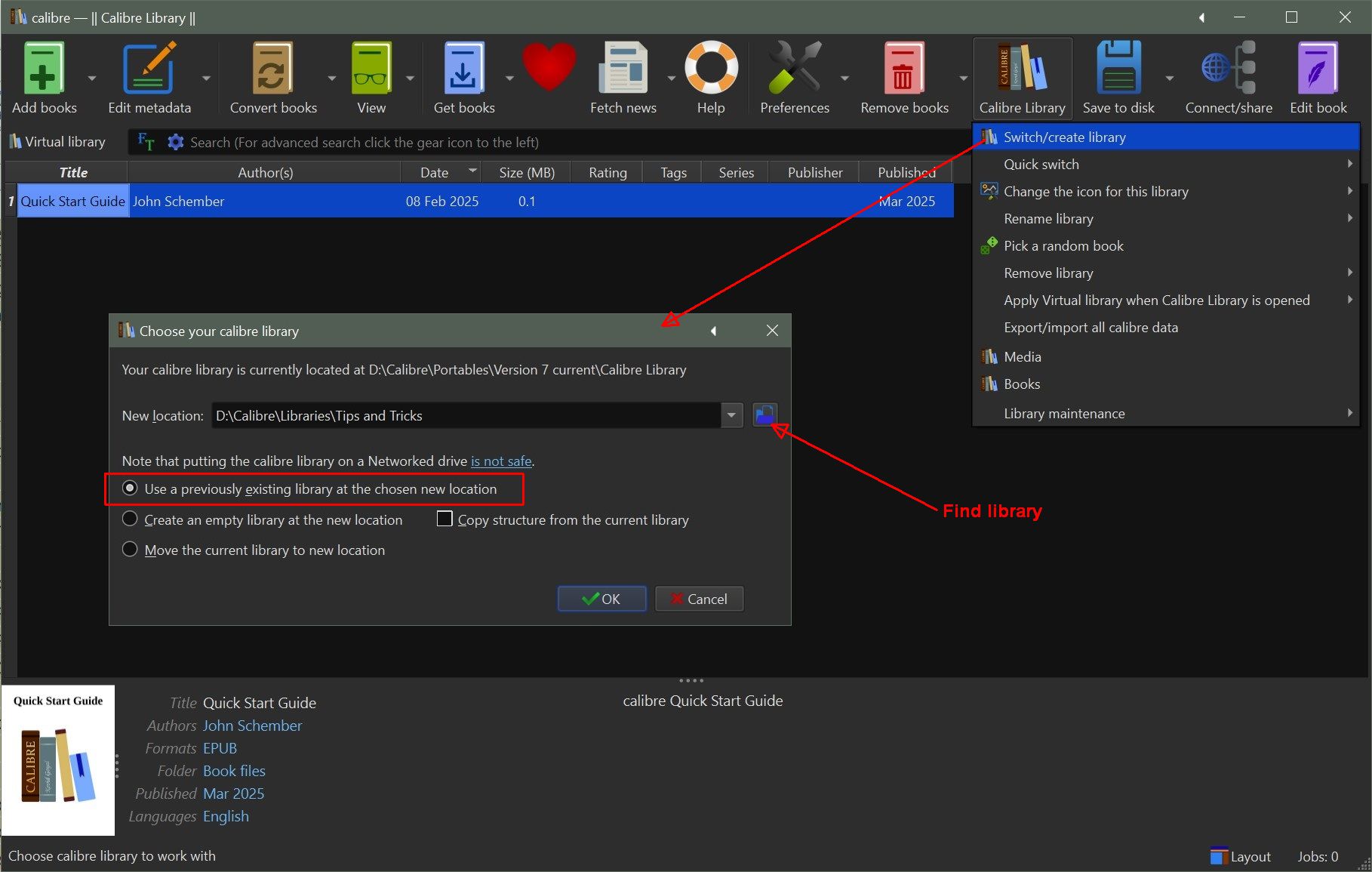The image size is (1372, 872).
Task: Open the Remove library submenu
Action: point(1166,273)
